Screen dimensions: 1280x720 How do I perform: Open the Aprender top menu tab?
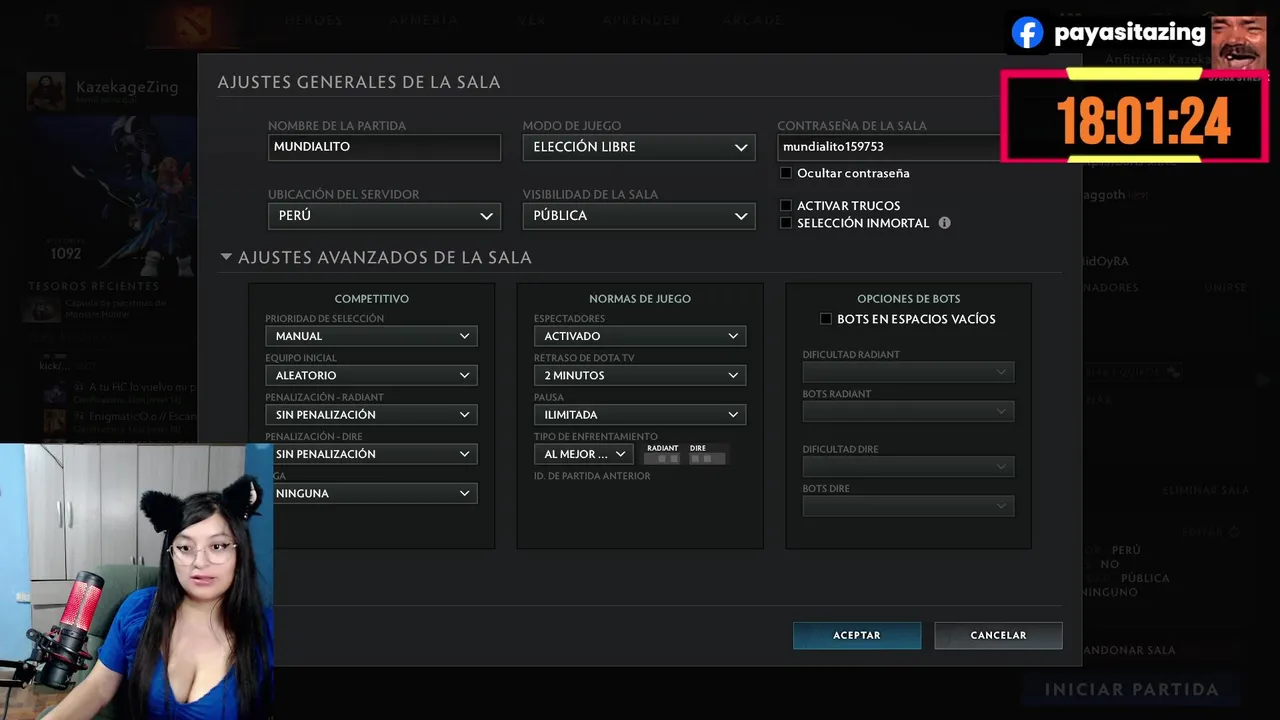click(x=640, y=20)
